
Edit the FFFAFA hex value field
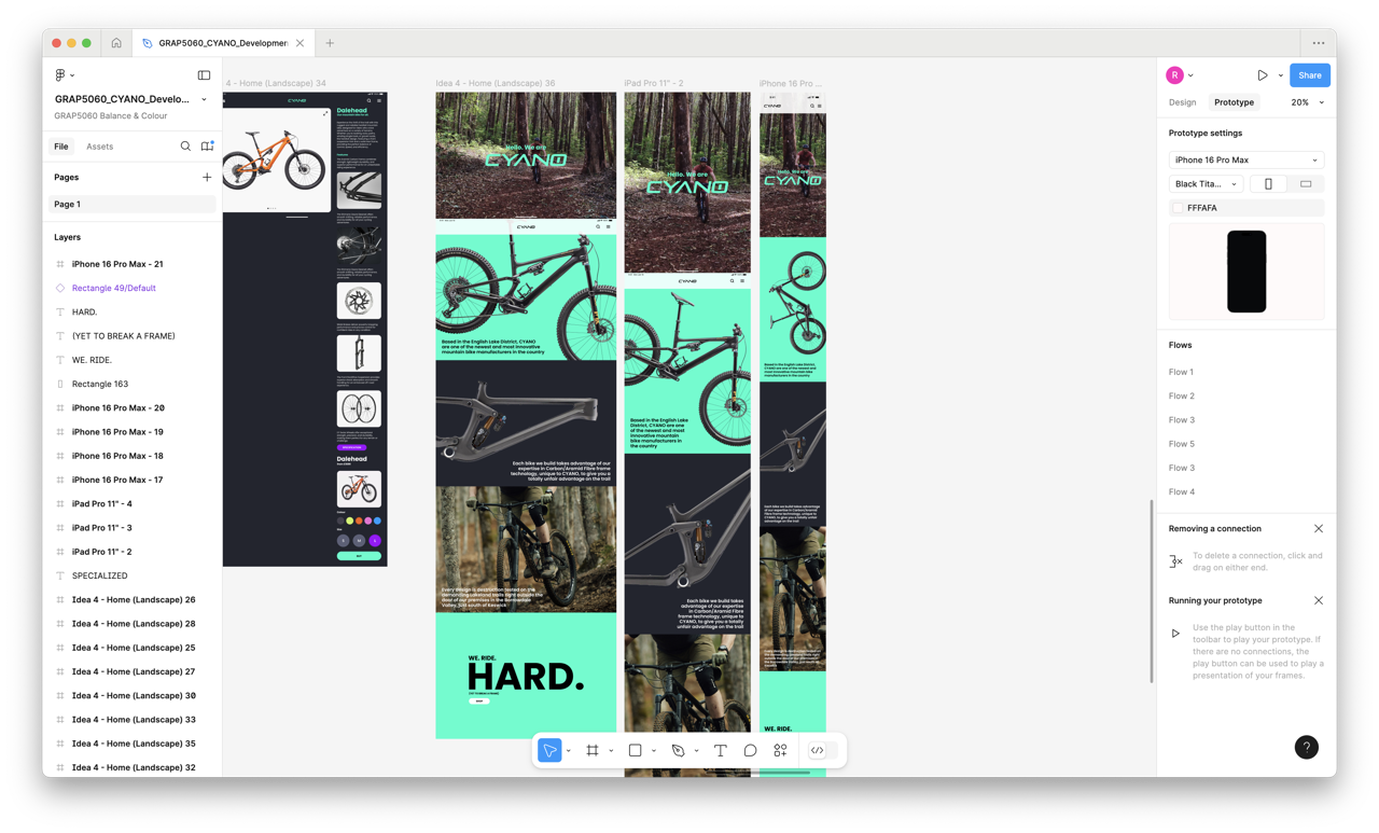tap(1202, 208)
